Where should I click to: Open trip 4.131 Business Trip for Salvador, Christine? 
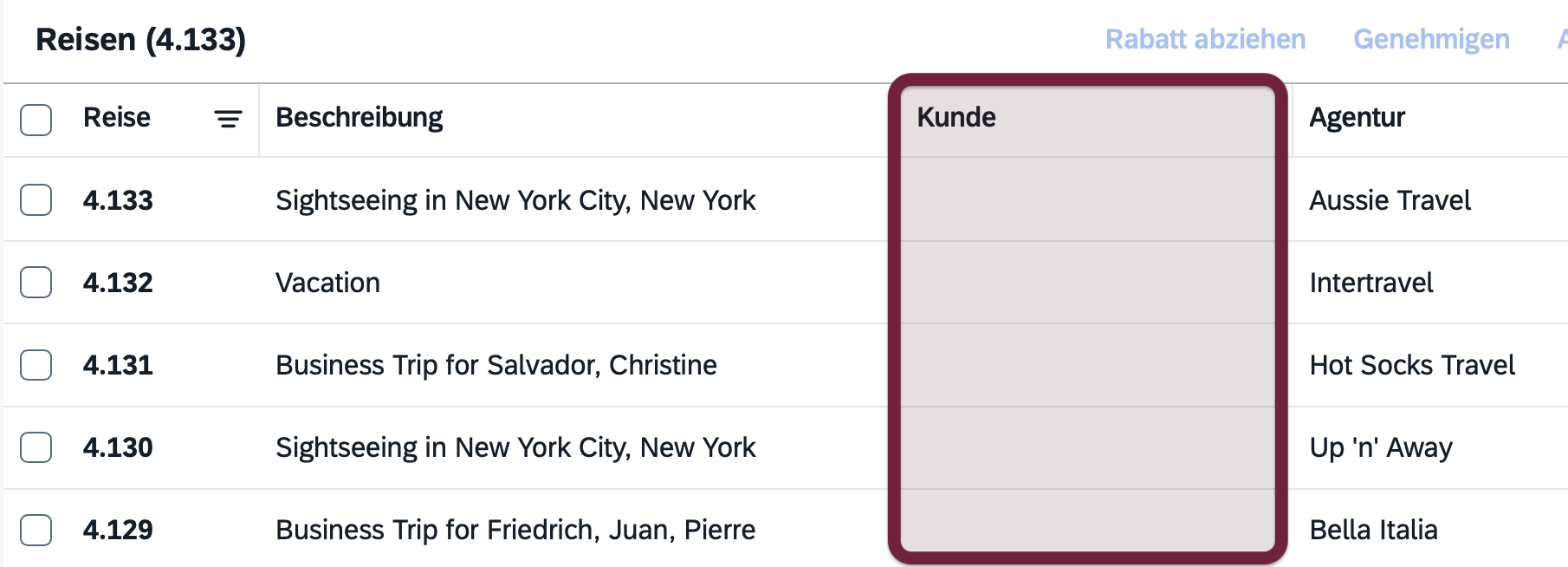496,365
